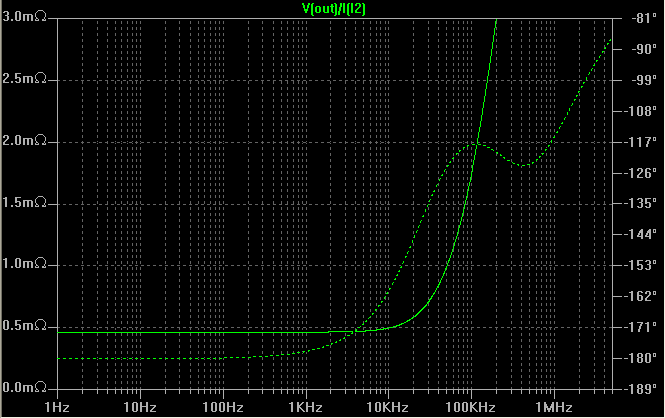665x418 pixels.
Task: Click the -153° phase axis label
Action: (640, 265)
